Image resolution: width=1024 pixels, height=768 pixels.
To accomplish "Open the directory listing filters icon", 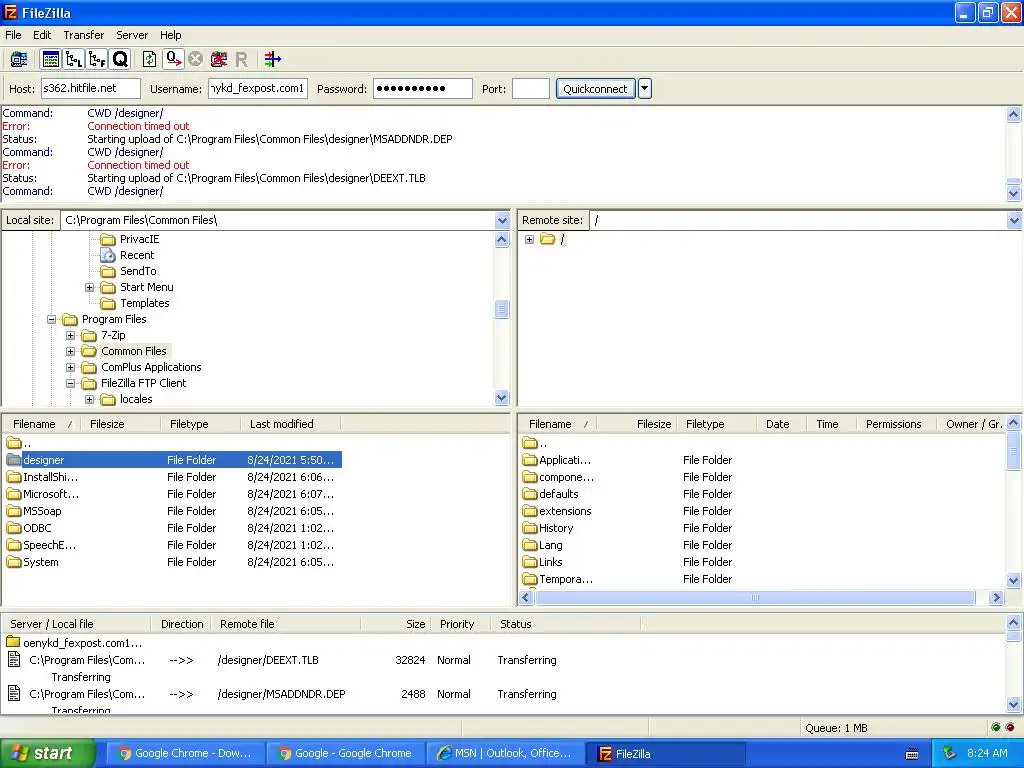I will pyautogui.click(x=273, y=59).
